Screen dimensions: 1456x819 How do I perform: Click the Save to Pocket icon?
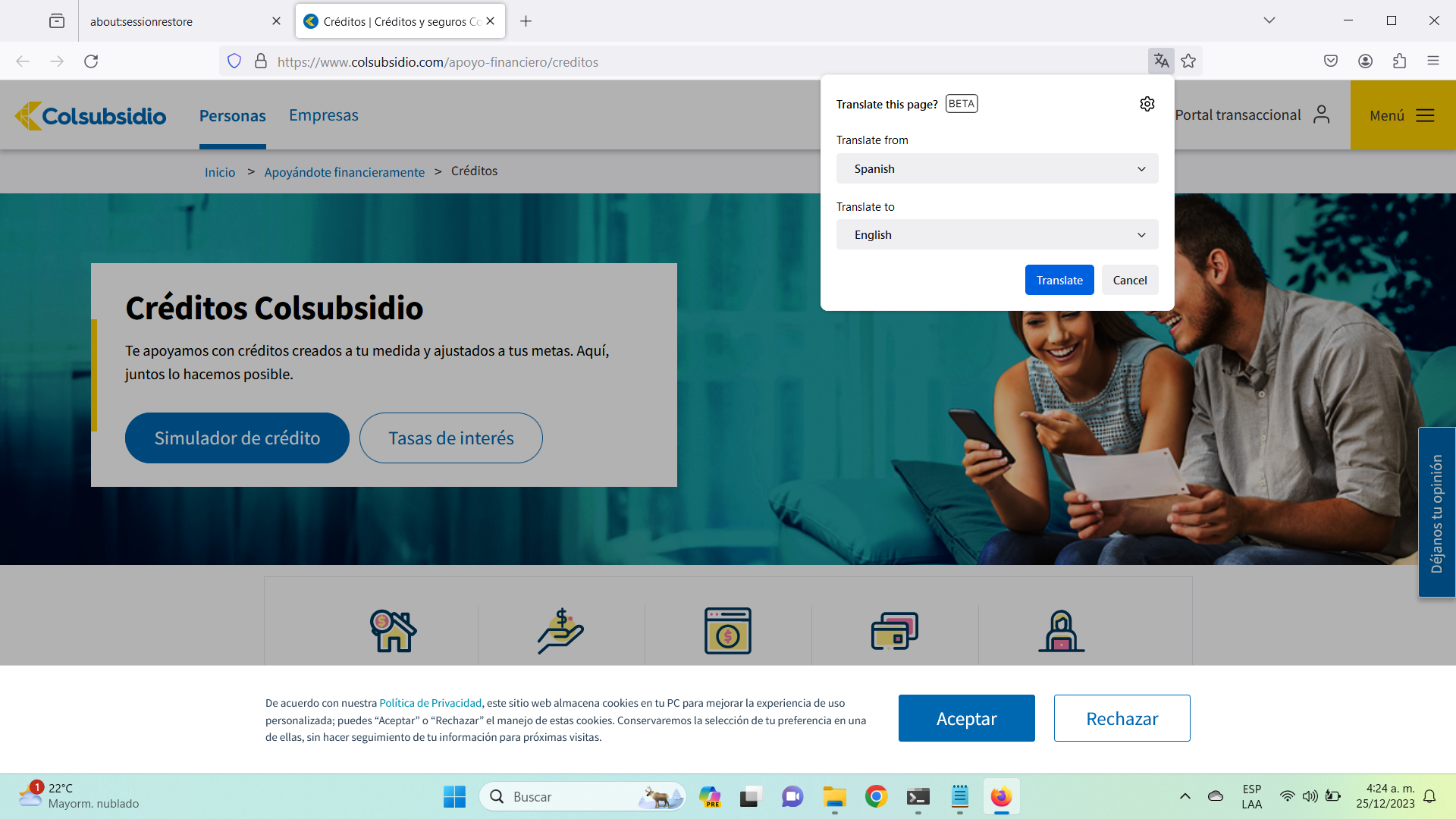[1330, 61]
